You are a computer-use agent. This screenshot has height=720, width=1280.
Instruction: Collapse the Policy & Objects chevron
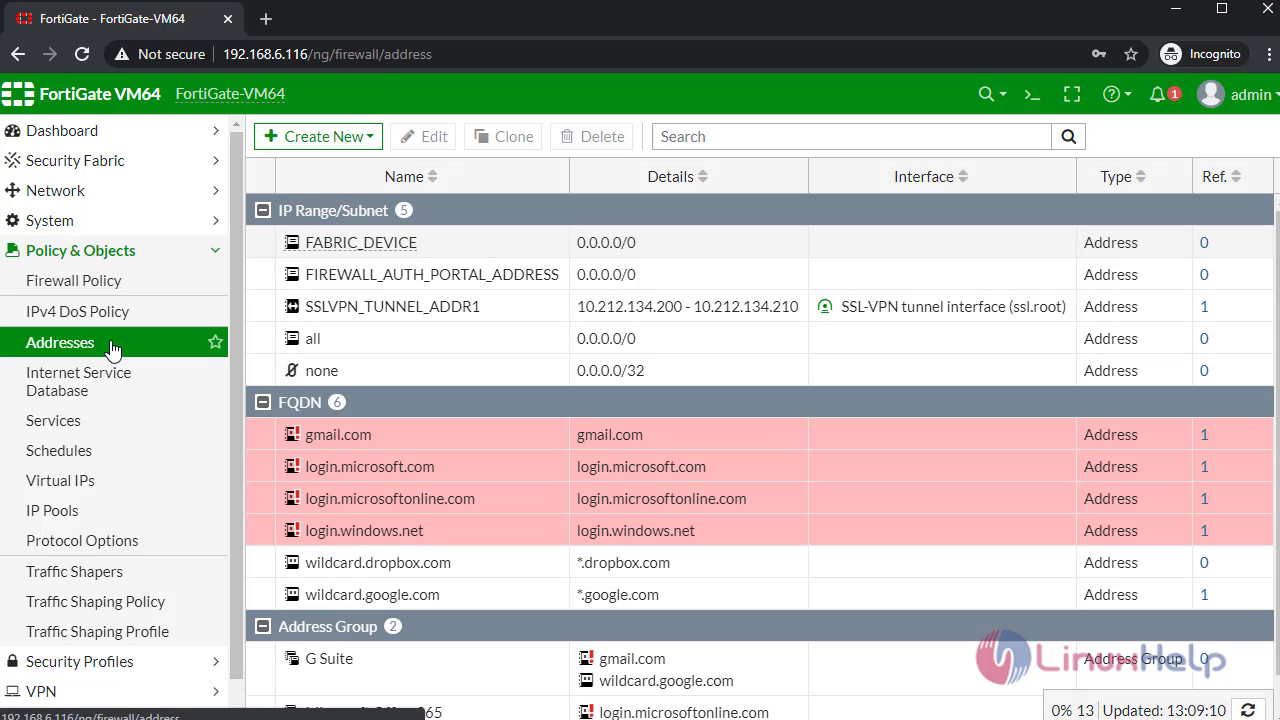(x=215, y=250)
